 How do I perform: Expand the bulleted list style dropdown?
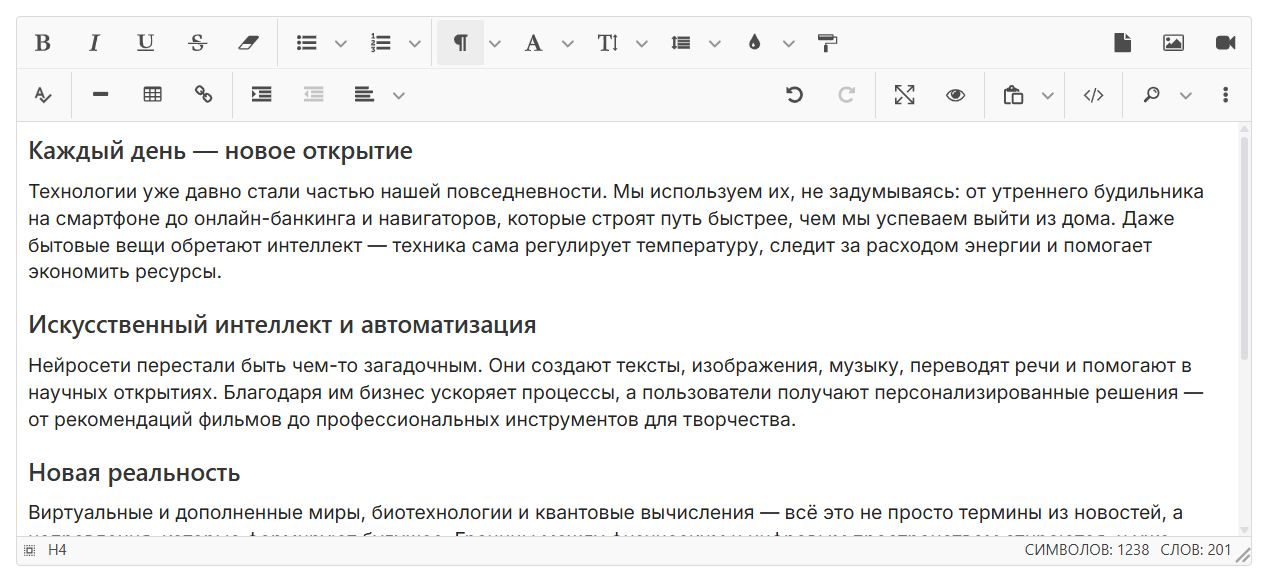click(x=341, y=43)
